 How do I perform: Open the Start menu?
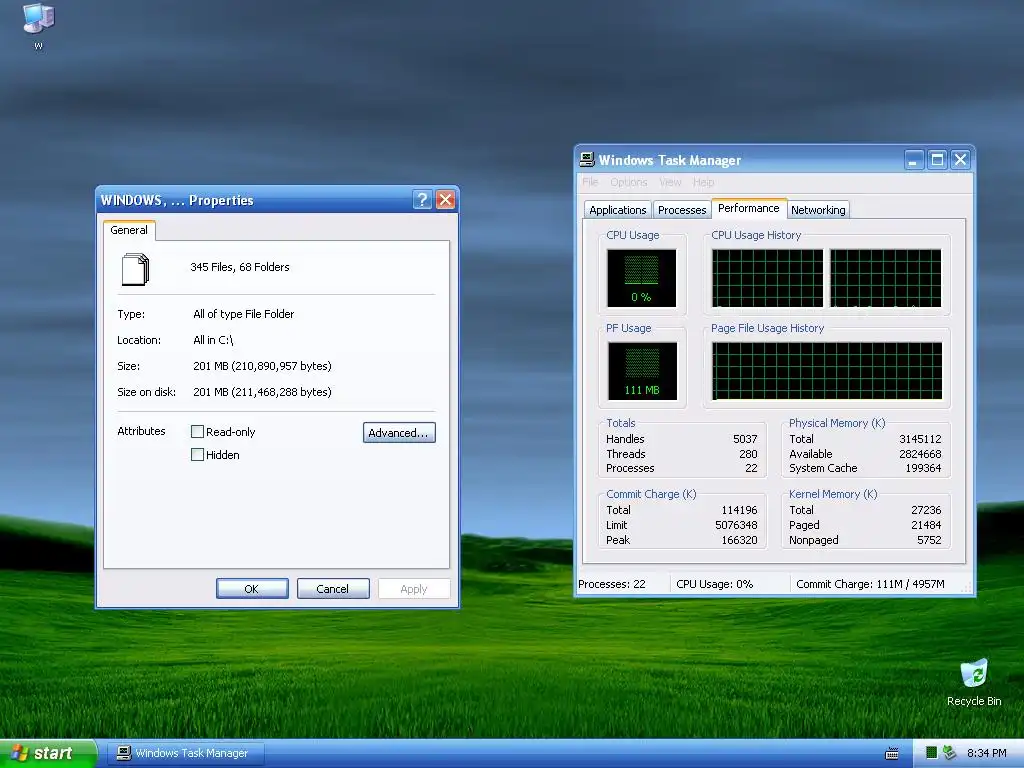pos(48,754)
